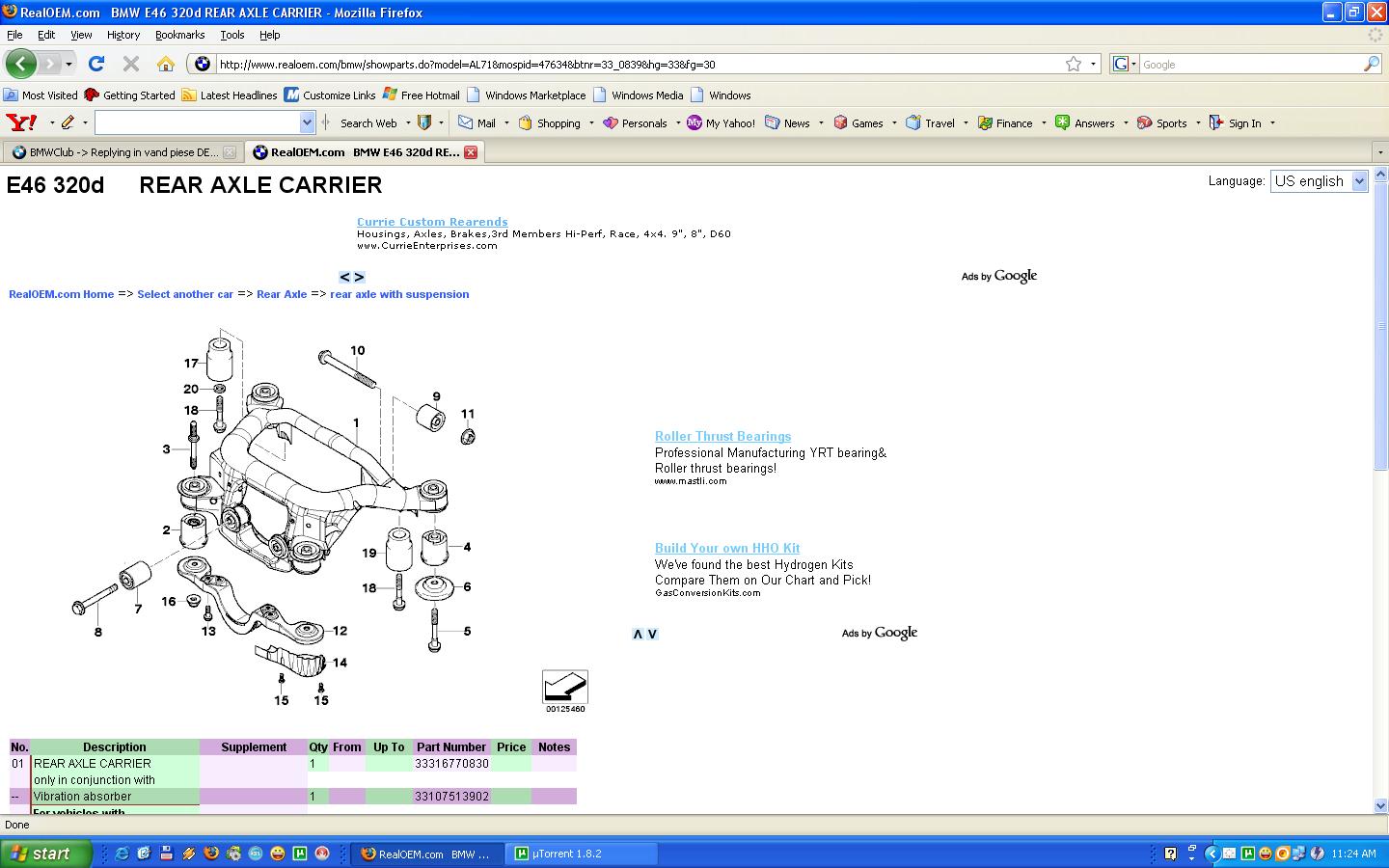The width and height of the screenshot is (1389, 868).
Task: Click the Latest Headlines bookmark
Action: point(230,95)
